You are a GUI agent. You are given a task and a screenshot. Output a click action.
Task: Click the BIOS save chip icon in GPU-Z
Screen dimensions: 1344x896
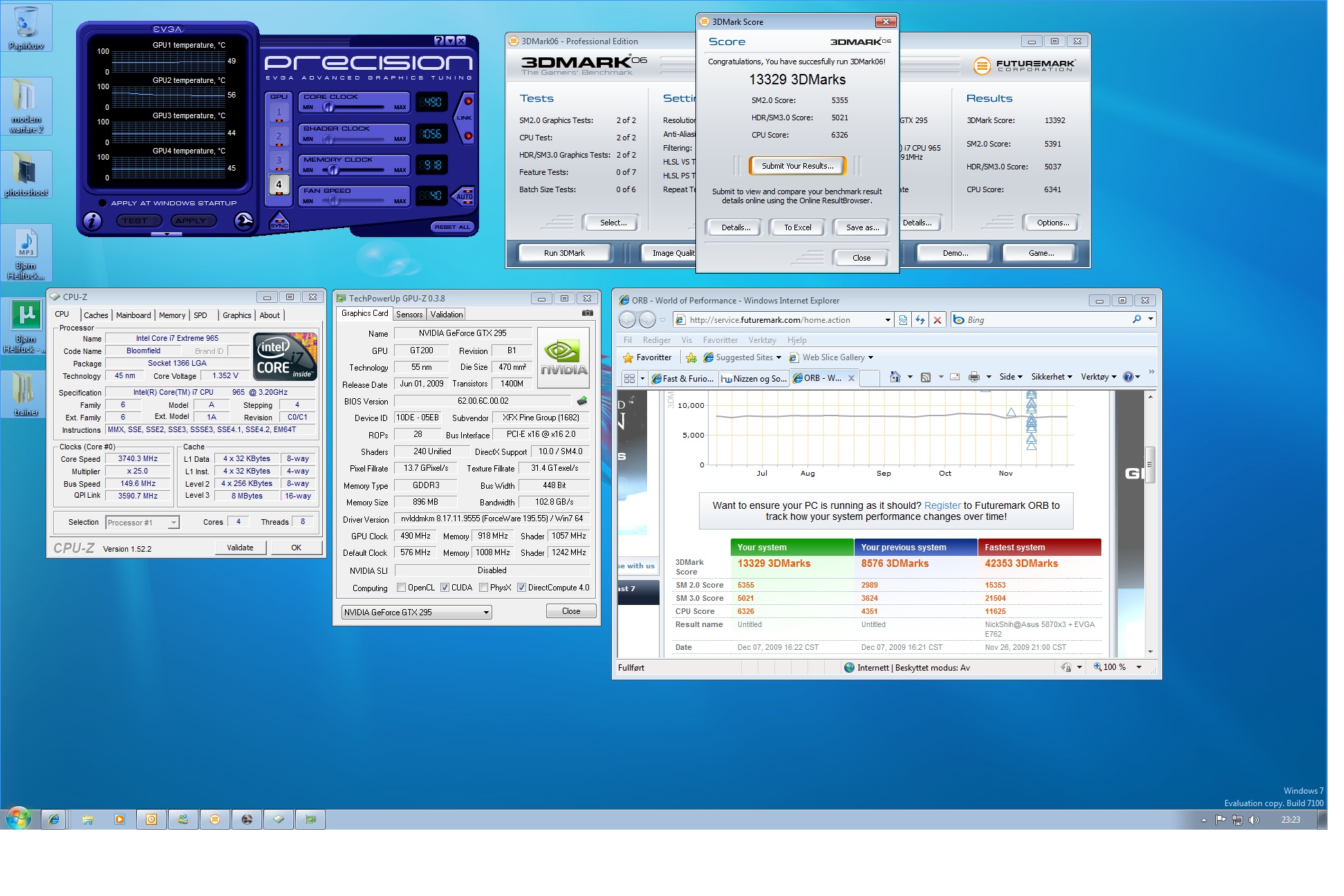(582, 401)
